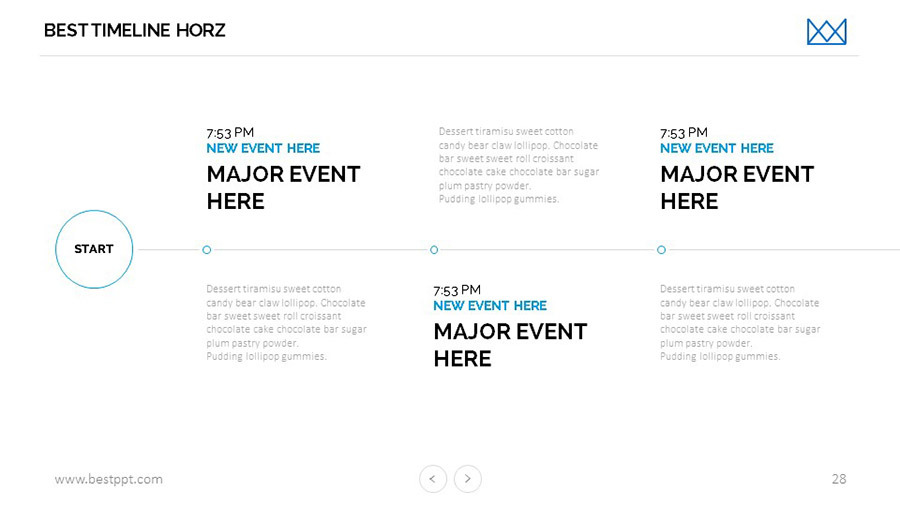Click the START circle
900x506 pixels.
(x=94, y=249)
